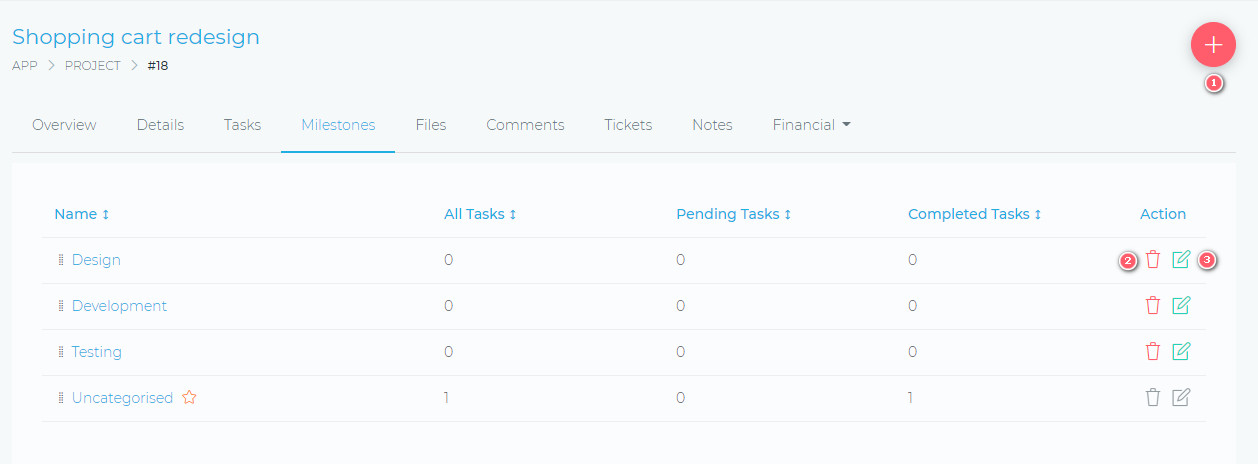
Task: Delete the Testing milestone
Action: click(x=1153, y=352)
